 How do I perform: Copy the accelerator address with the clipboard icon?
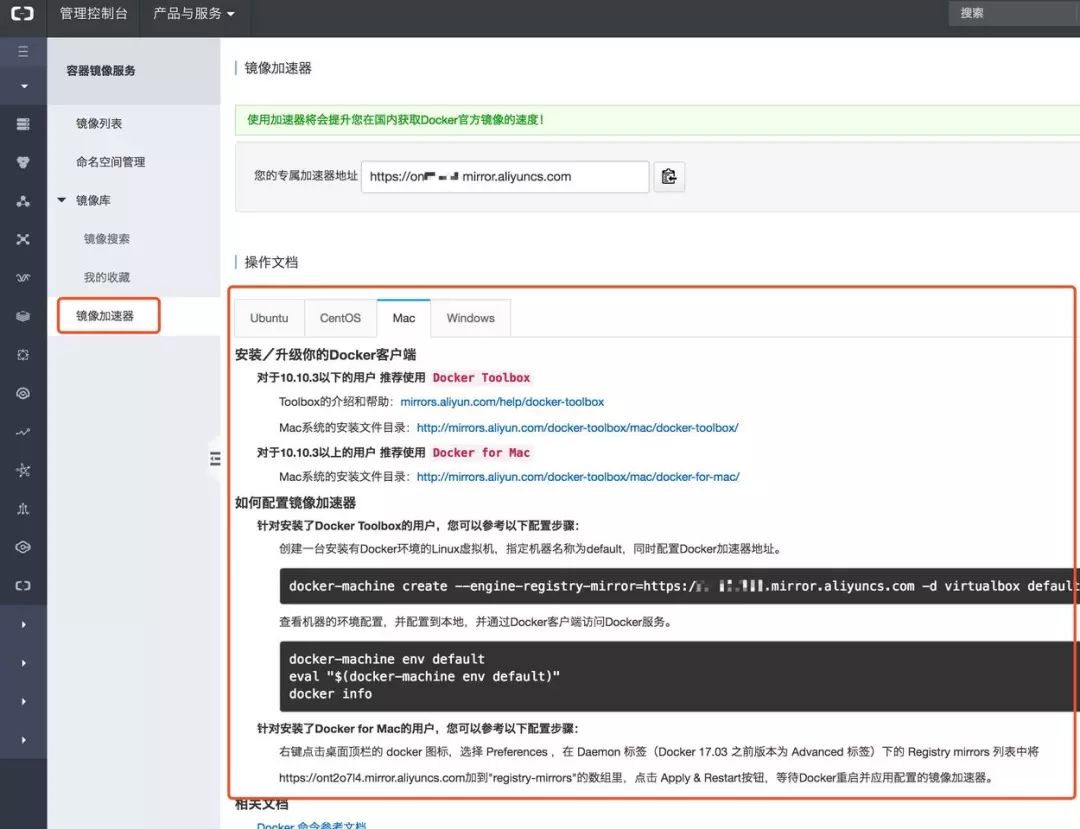[x=669, y=177]
